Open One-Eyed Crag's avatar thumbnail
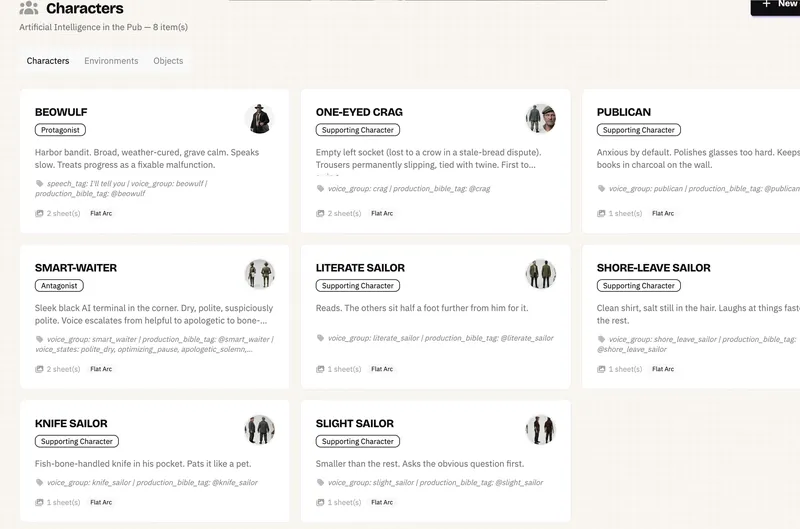The width and height of the screenshot is (800, 529). (541, 119)
